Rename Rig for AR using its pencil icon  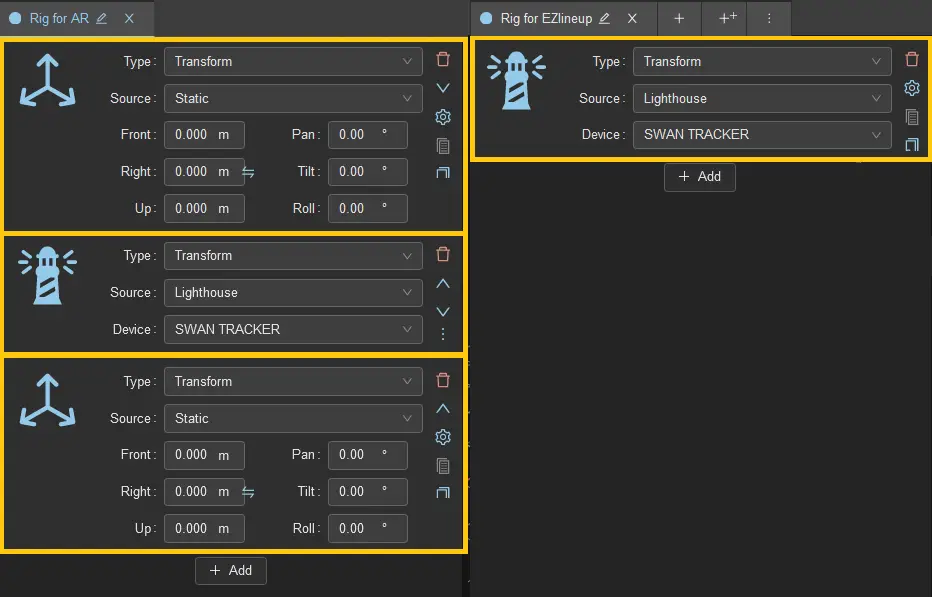click(102, 19)
